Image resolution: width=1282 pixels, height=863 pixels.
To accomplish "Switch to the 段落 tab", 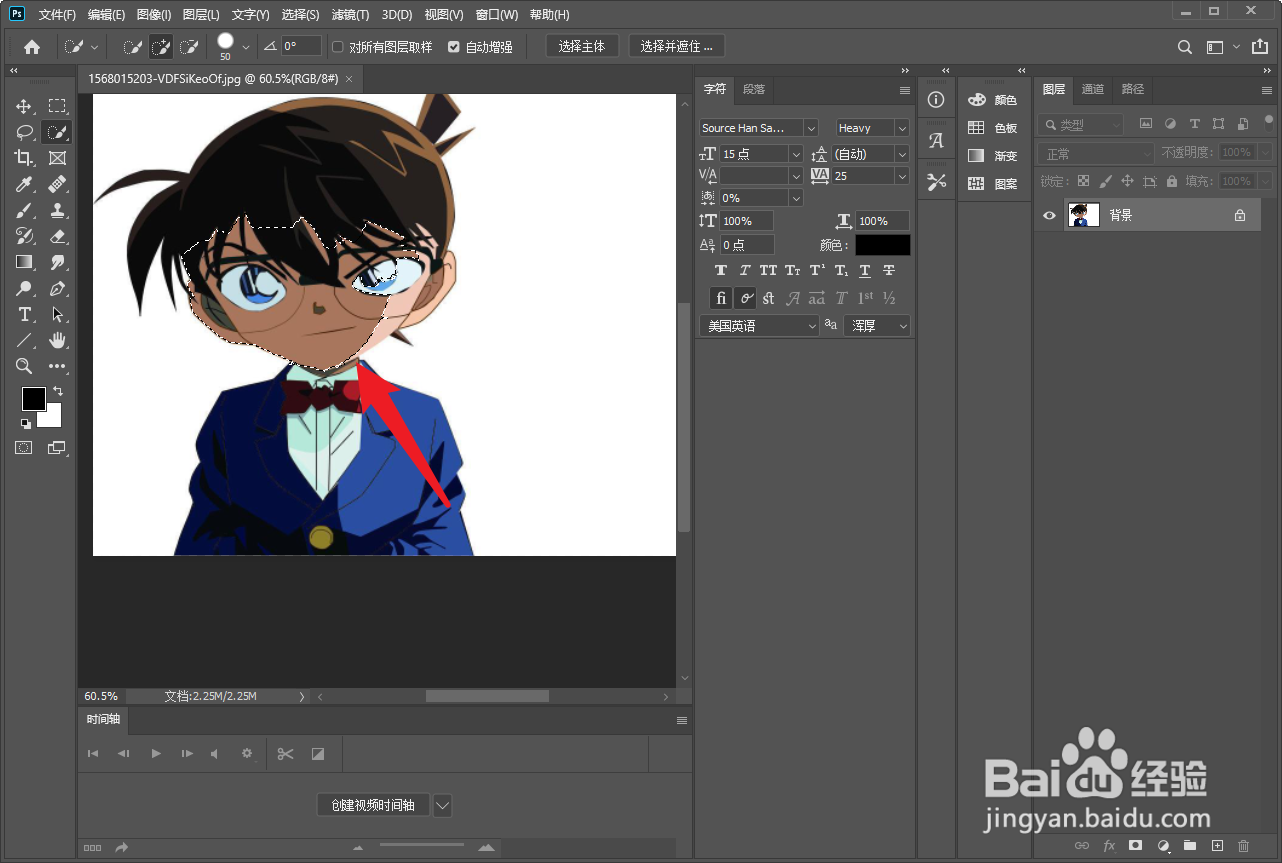I will pos(754,89).
